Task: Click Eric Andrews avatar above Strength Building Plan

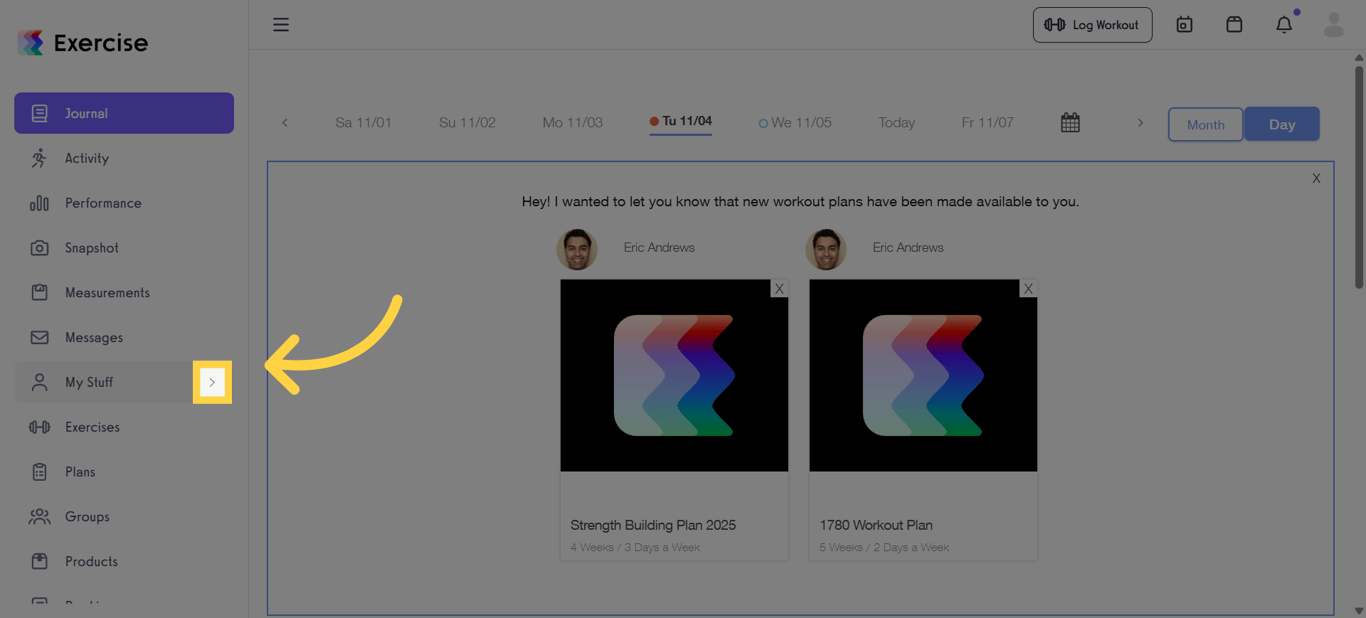Action: [x=577, y=249]
